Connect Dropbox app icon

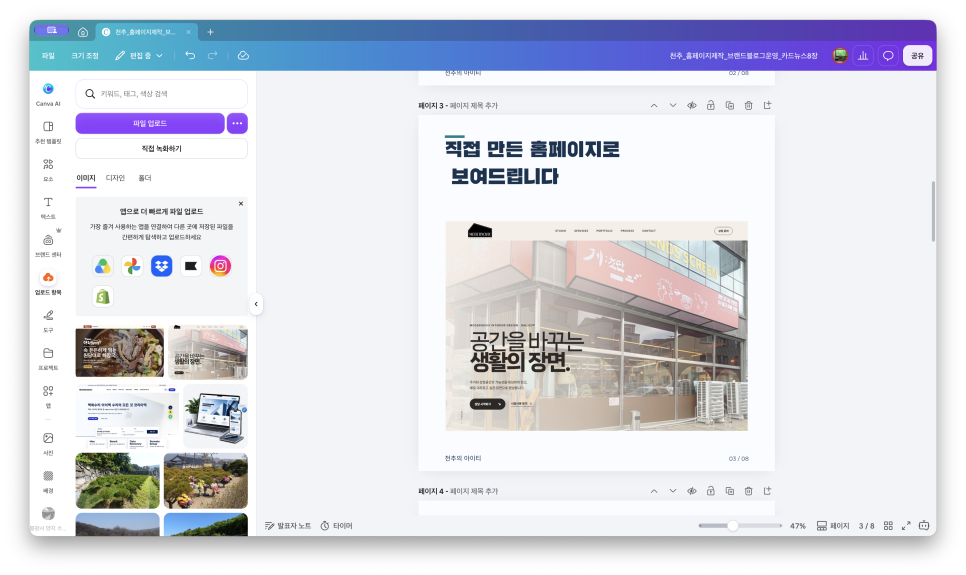[161, 266]
